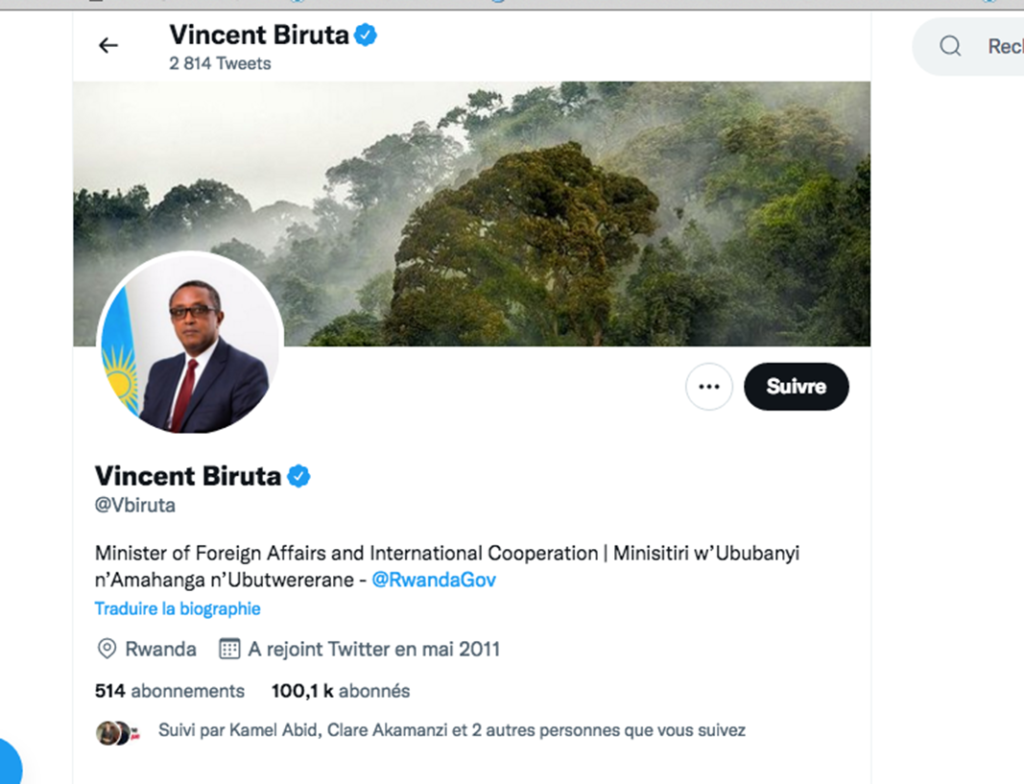
Task: Click the back arrow at the top
Action: [108, 45]
